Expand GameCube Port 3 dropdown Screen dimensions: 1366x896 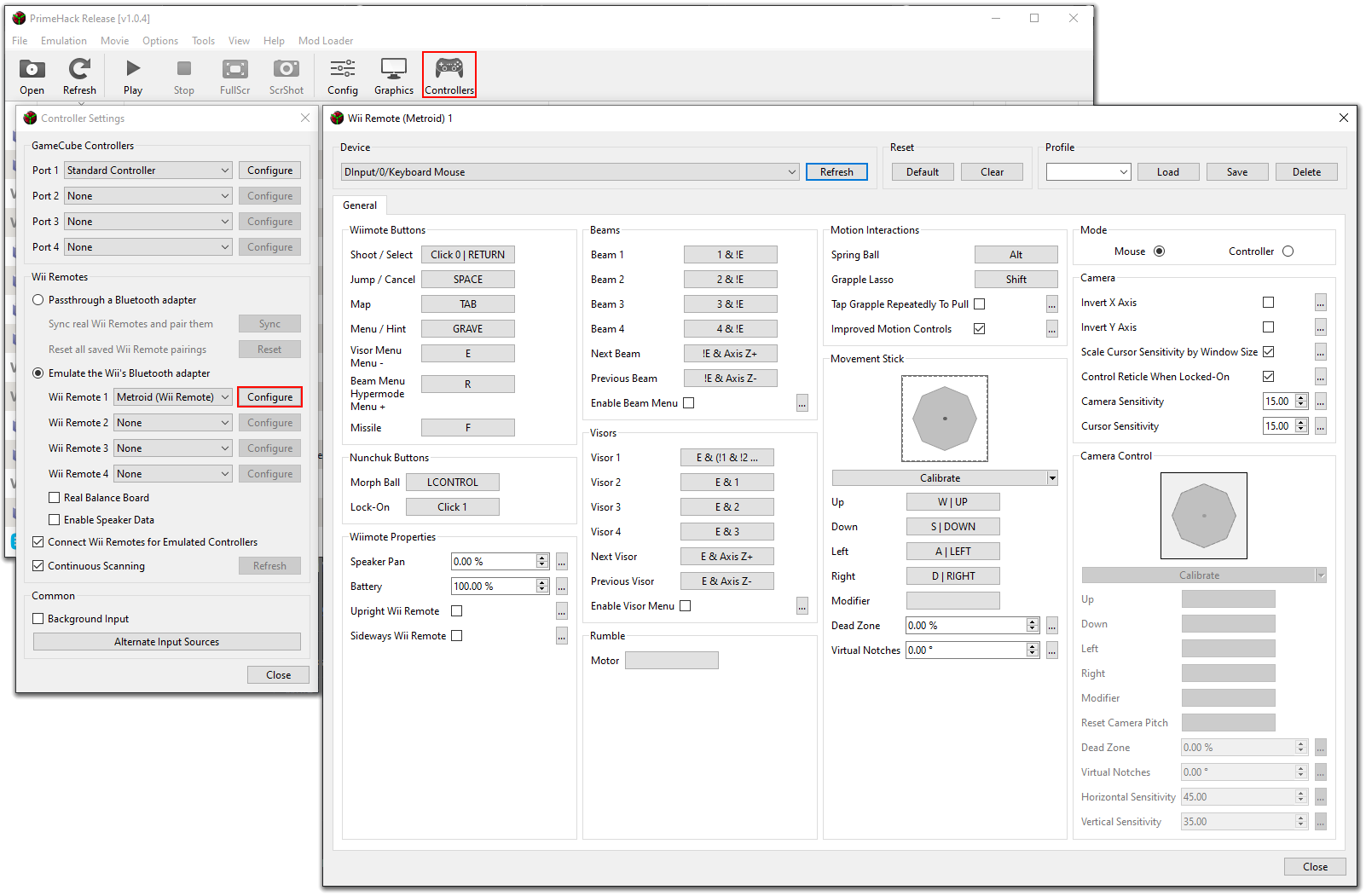click(148, 222)
